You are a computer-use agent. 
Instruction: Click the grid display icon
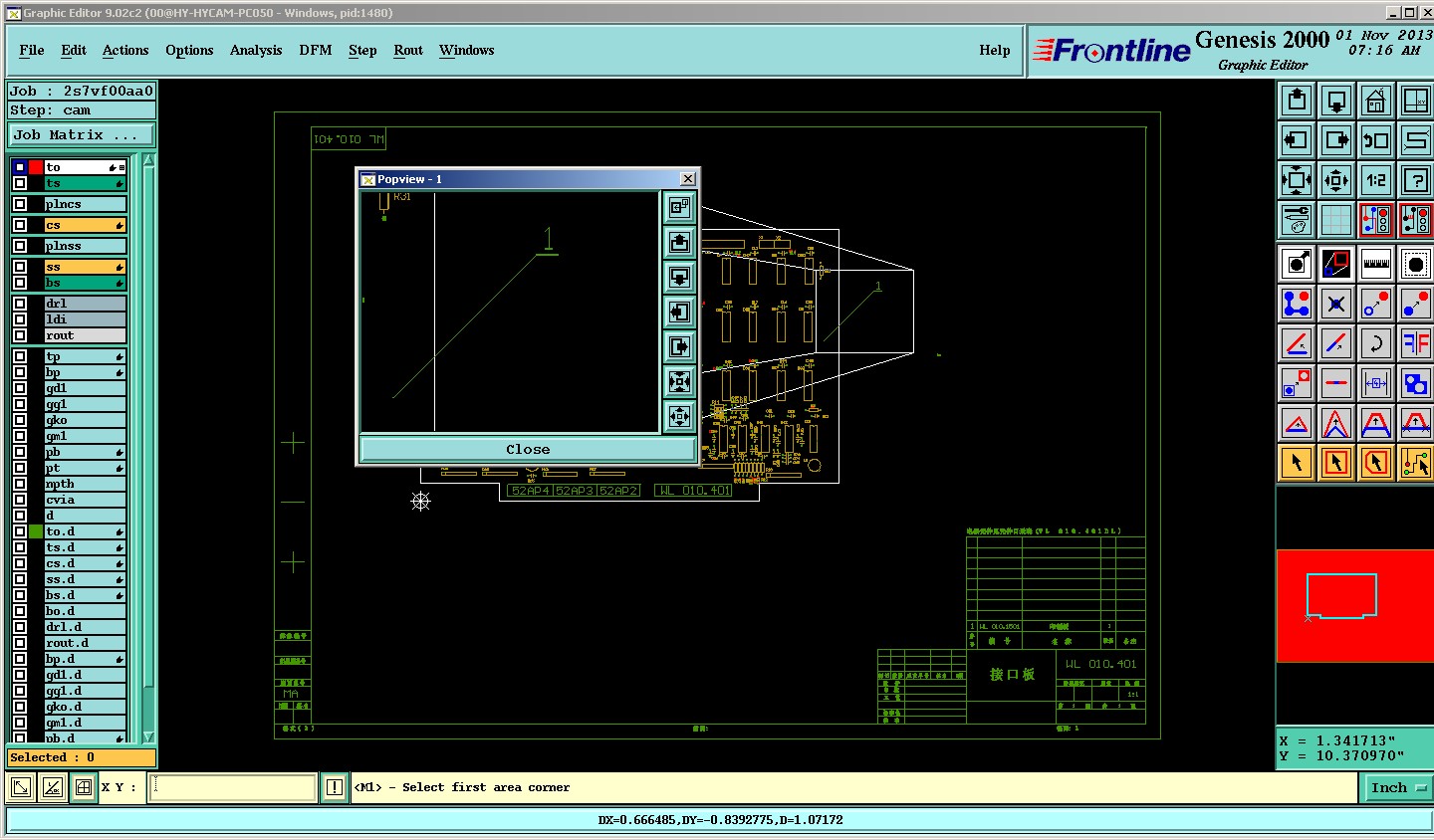tap(1335, 220)
